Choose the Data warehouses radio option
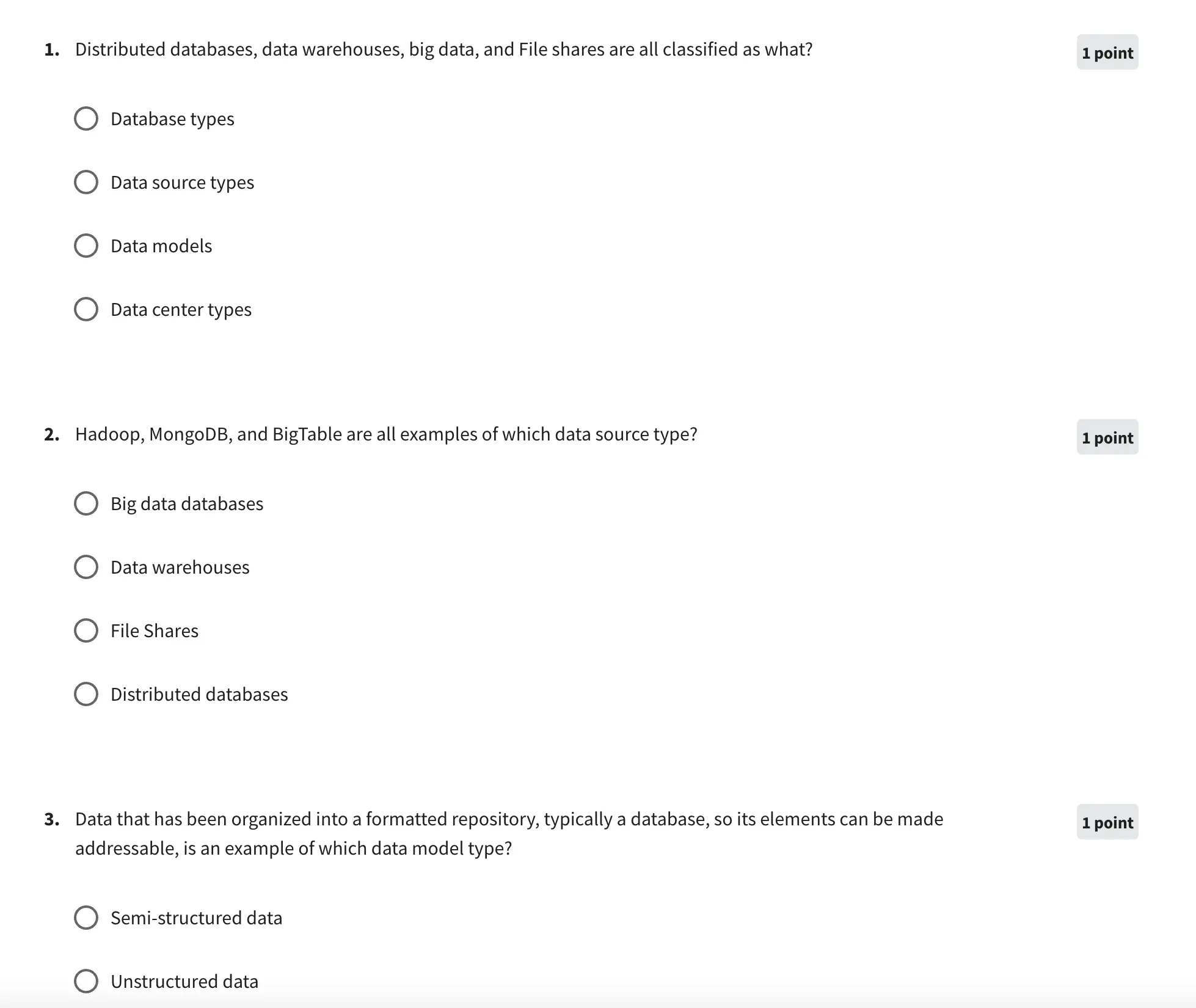1196x1008 pixels. pyautogui.click(x=86, y=567)
